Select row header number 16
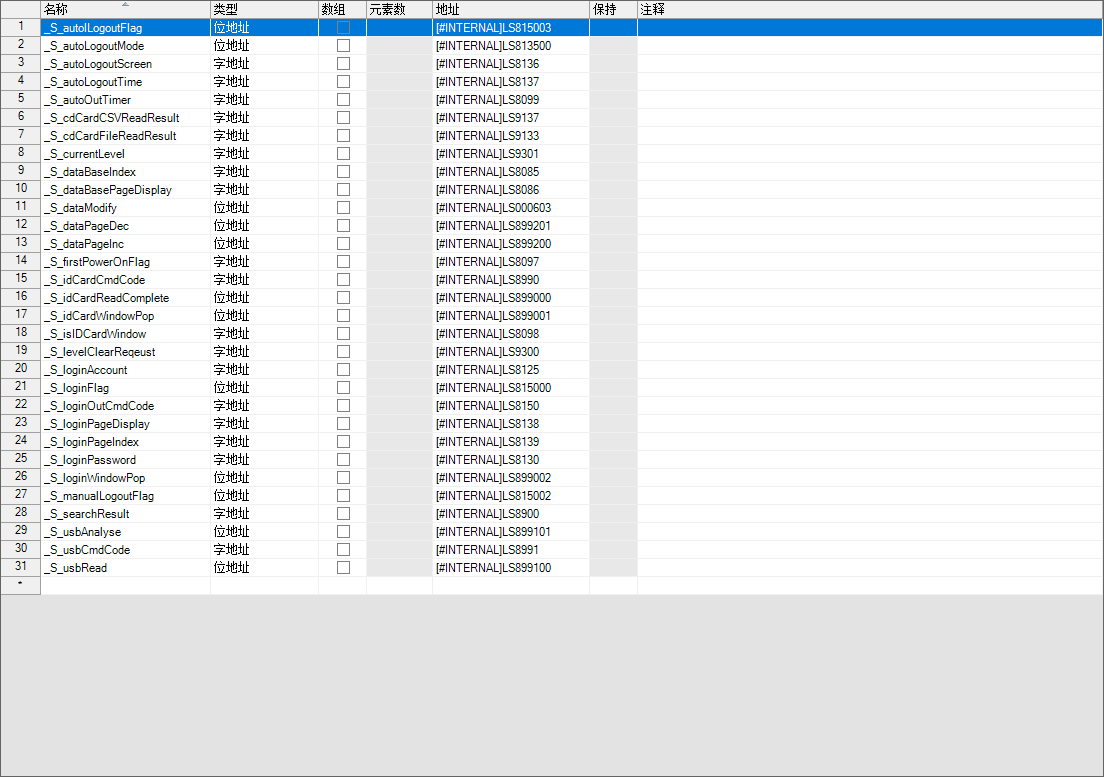This screenshot has width=1104, height=777. [x=20, y=298]
